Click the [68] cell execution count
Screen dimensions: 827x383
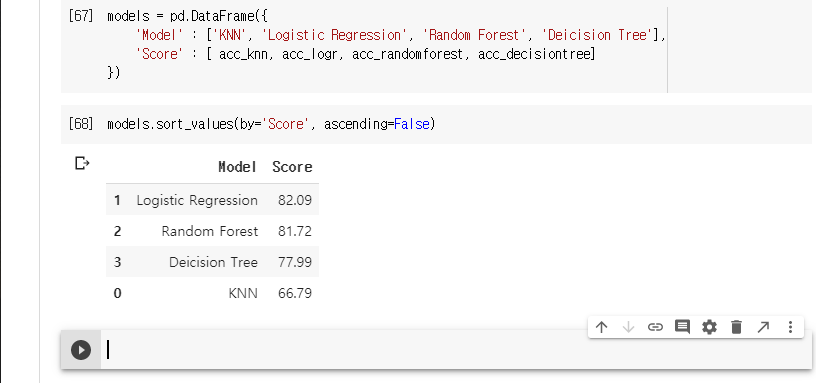pos(81,124)
